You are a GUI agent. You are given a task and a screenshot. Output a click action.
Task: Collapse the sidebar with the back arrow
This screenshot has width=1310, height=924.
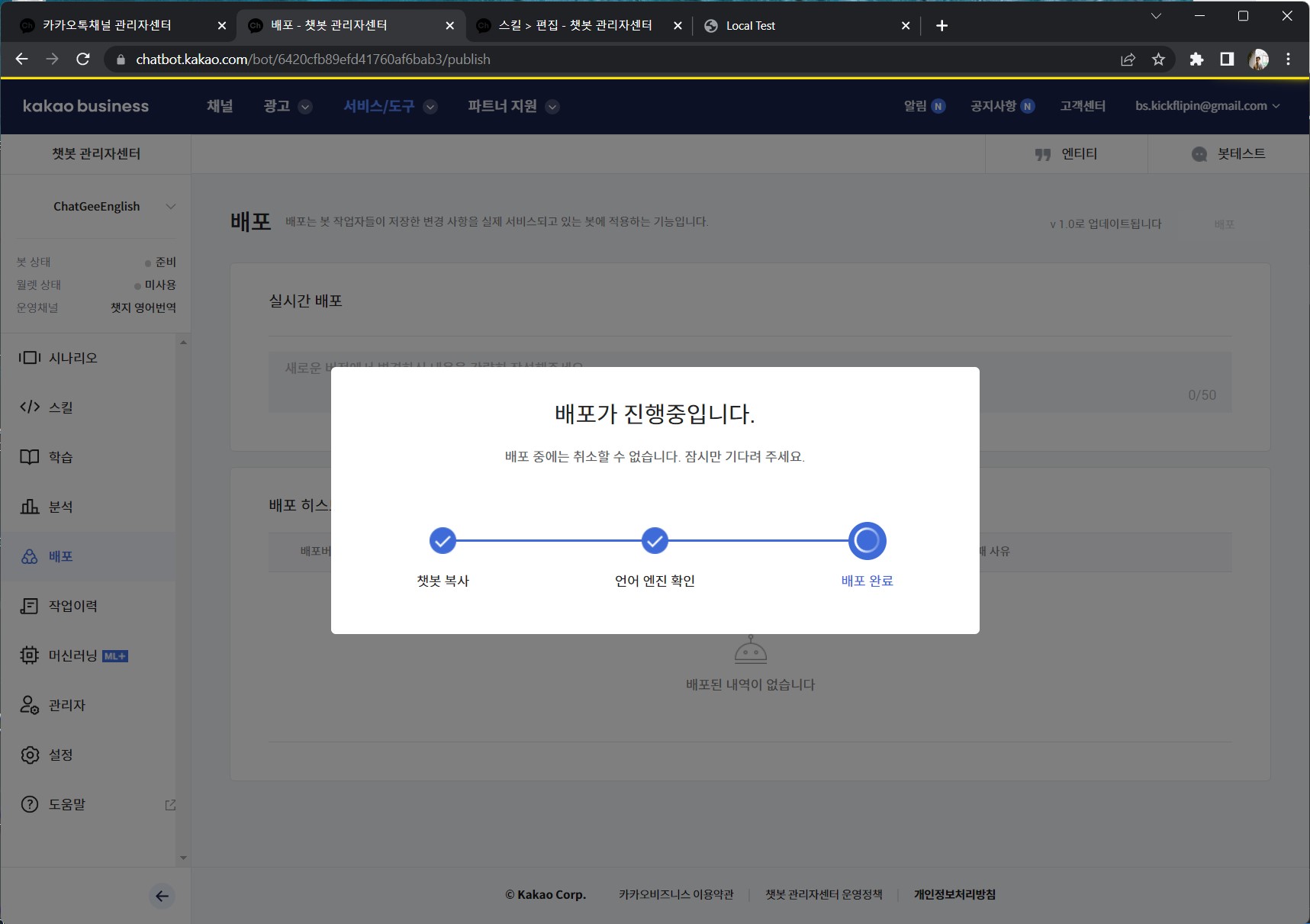point(162,896)
